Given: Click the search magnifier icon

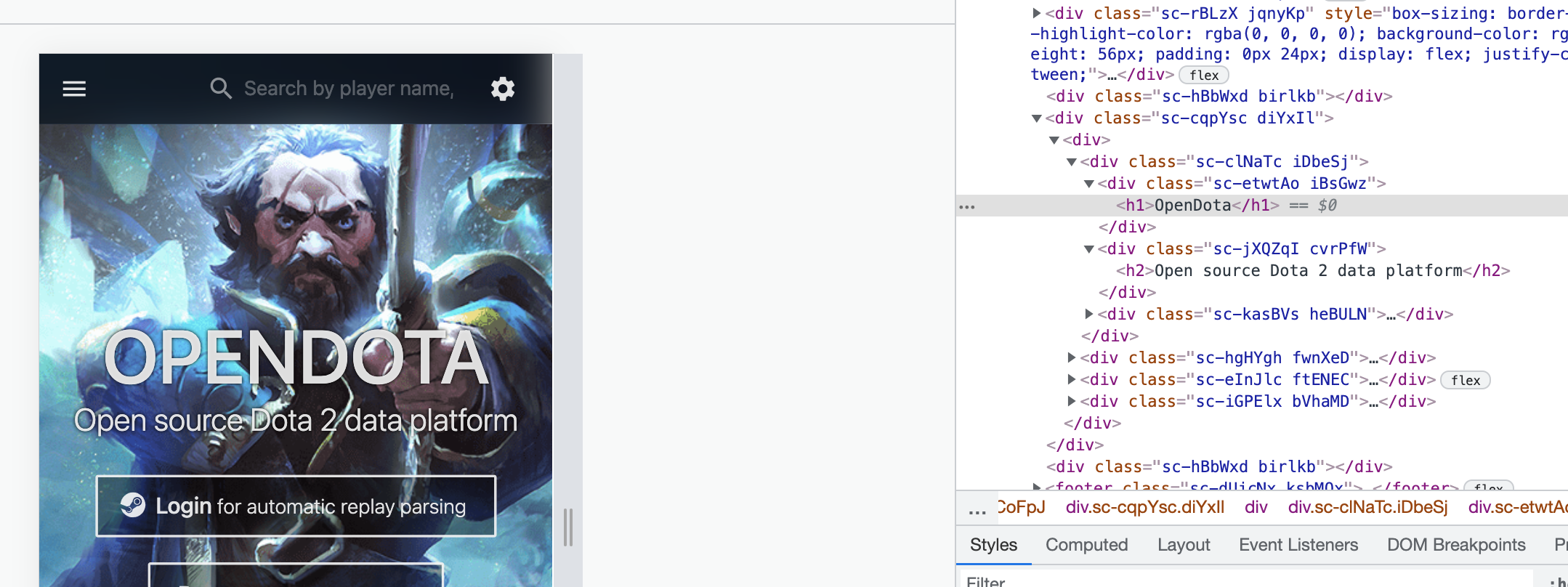Looking at the screenshot, I should 221,89.
